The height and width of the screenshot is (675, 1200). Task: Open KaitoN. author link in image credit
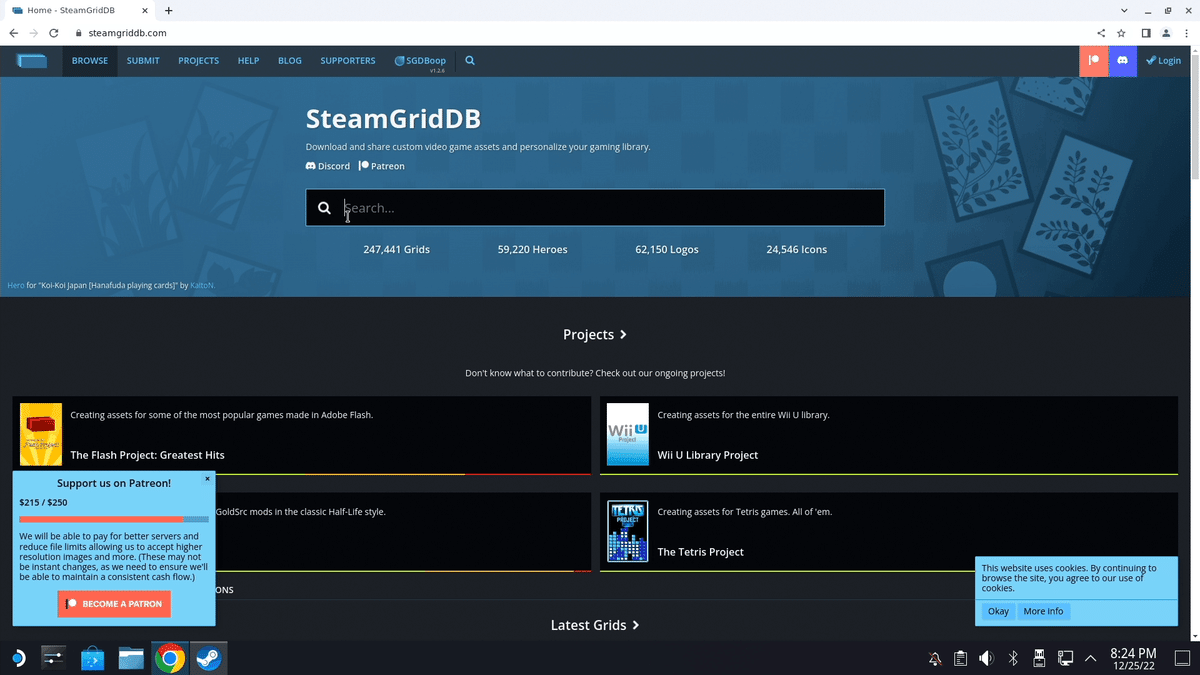[202, 285]
